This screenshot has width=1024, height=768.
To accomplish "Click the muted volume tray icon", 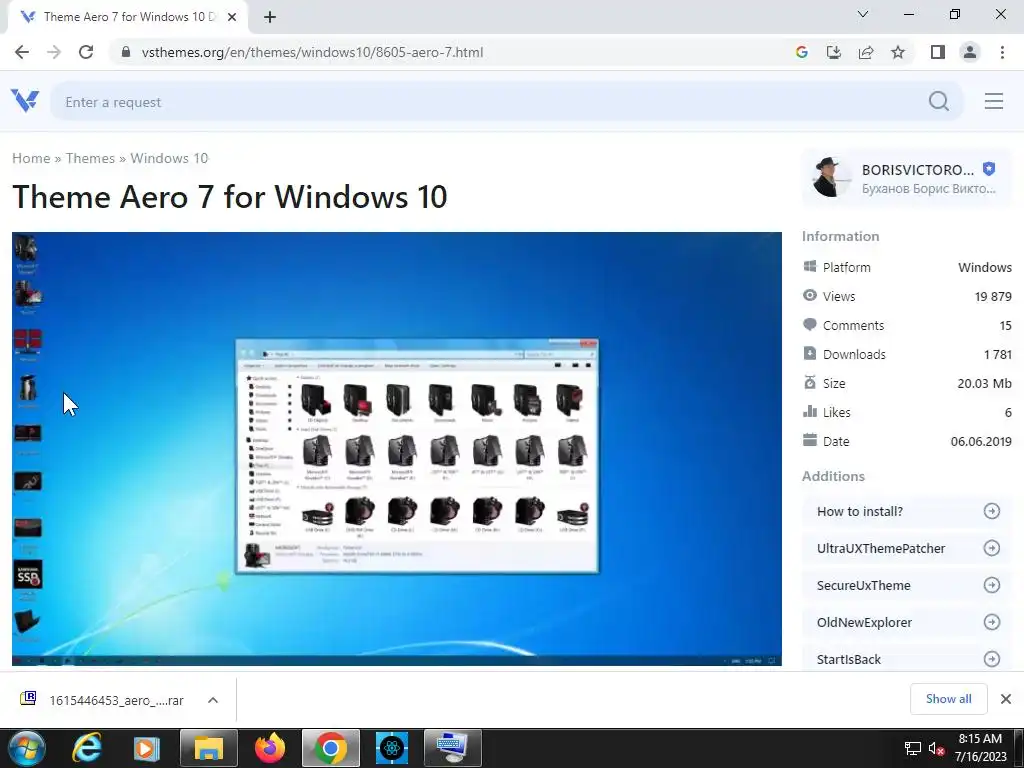I will (x=936, y=749).
